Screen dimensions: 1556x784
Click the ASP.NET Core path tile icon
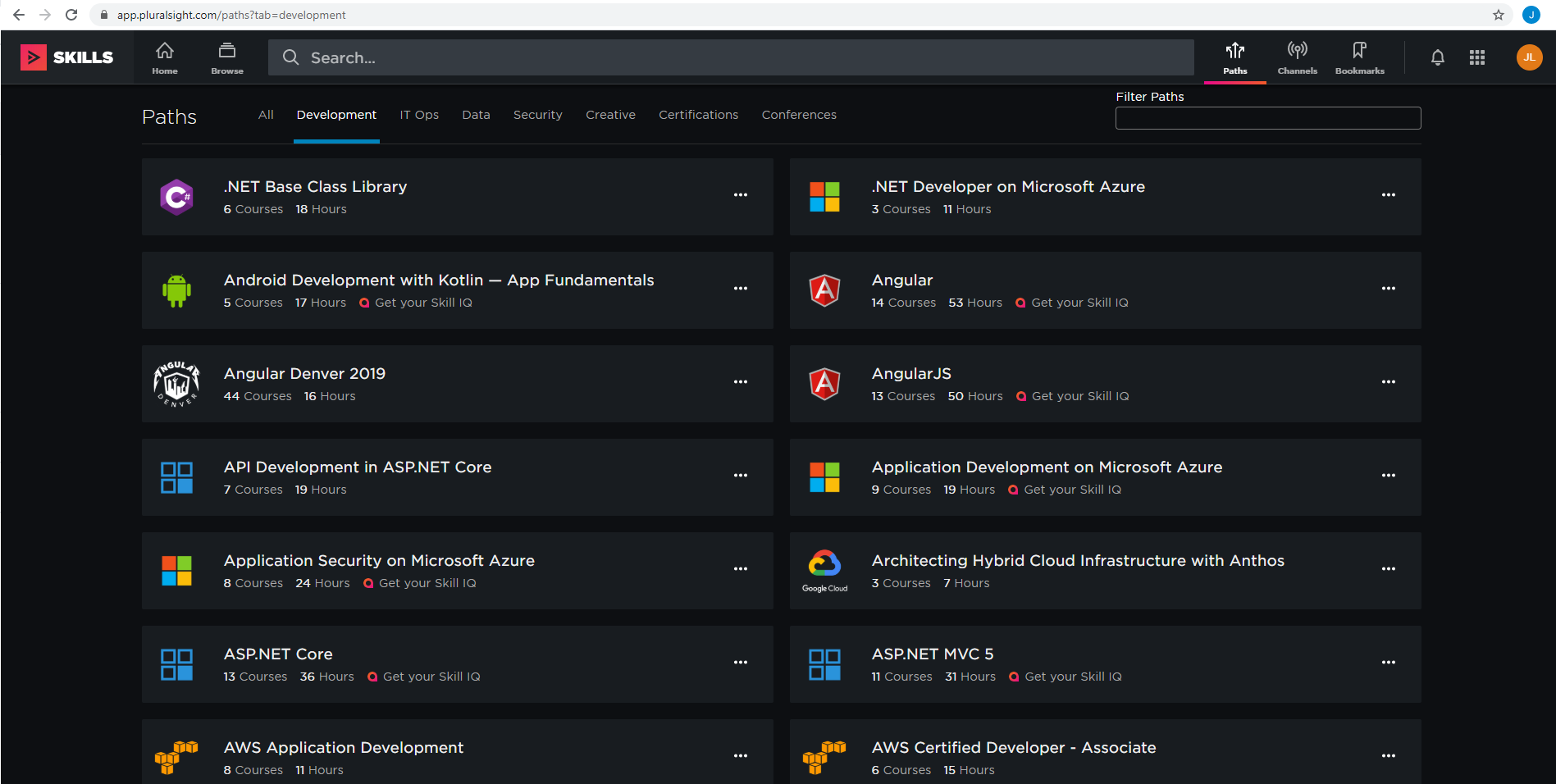(x=176, y=664)
